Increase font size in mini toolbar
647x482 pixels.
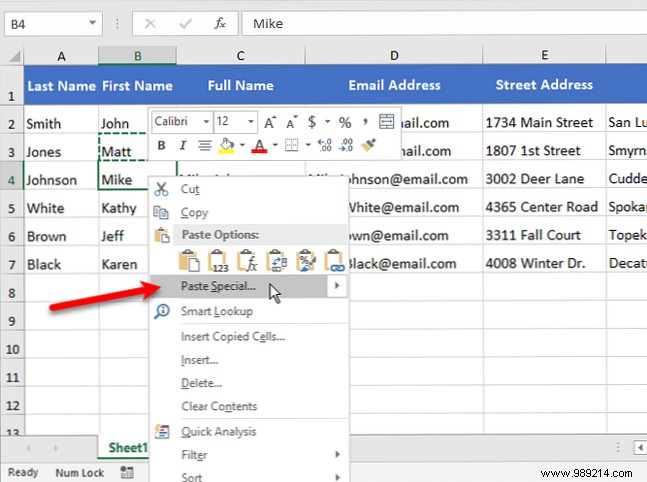pyautogui.click(x=270, y=122)
